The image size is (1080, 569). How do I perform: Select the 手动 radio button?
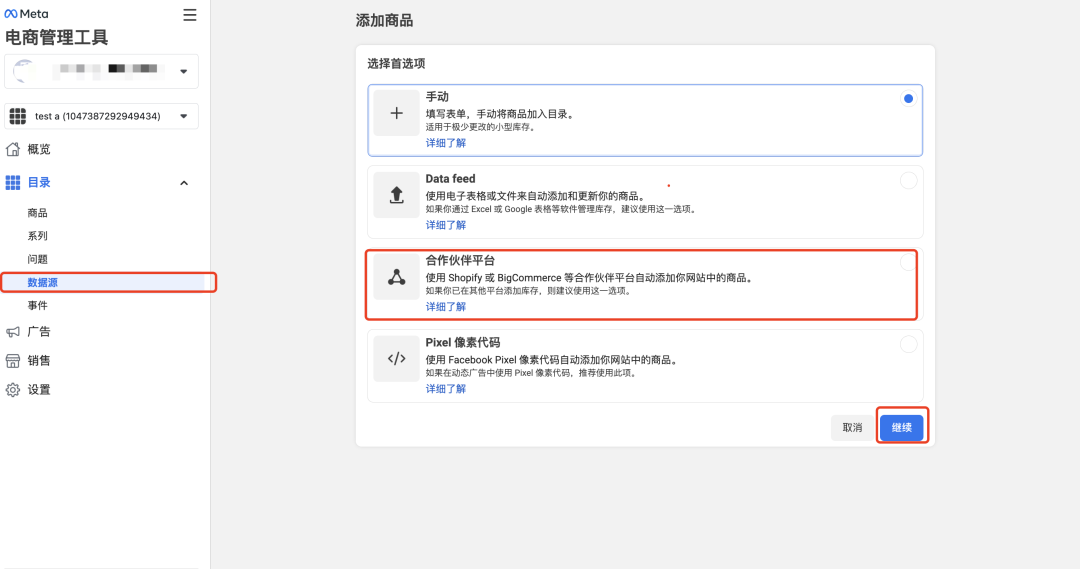coord(908,99)
